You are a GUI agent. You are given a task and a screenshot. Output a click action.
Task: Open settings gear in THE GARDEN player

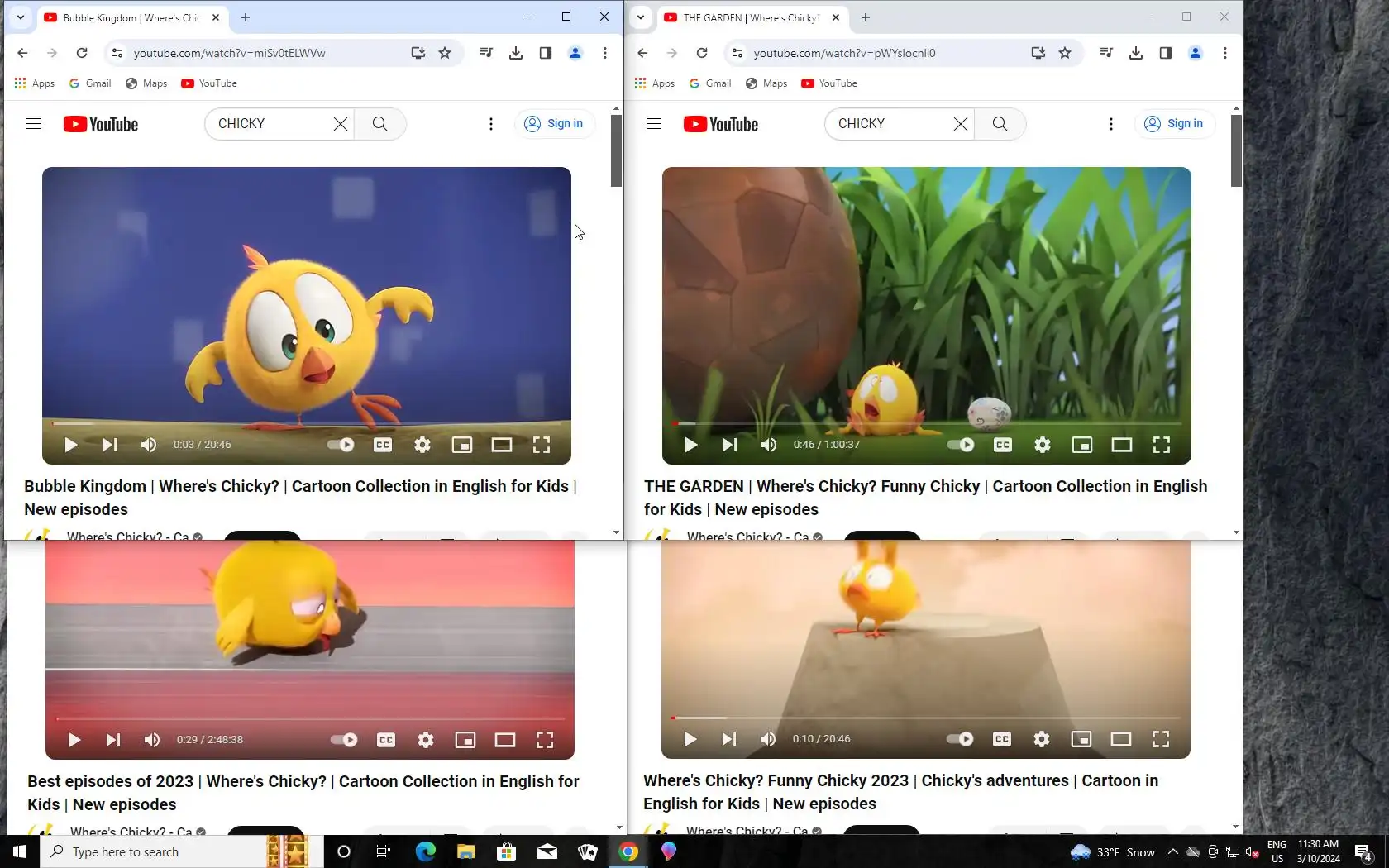(1043, 445)
